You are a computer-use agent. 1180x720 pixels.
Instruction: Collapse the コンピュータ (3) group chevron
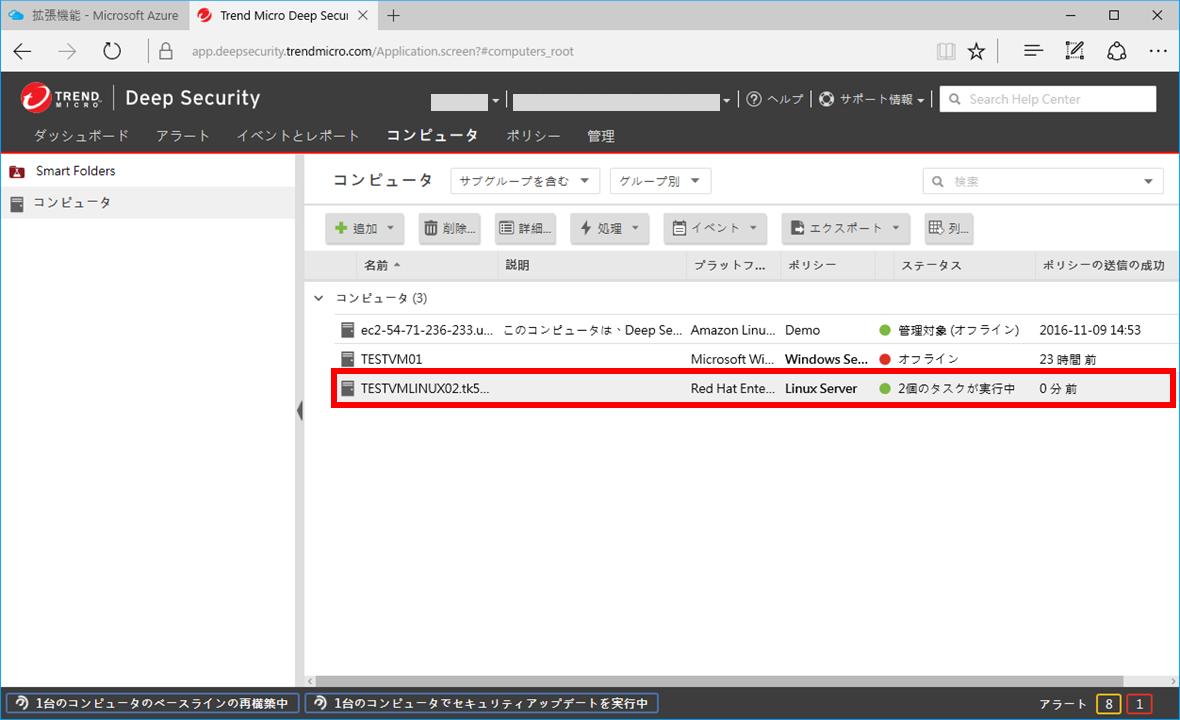[319, 298]
